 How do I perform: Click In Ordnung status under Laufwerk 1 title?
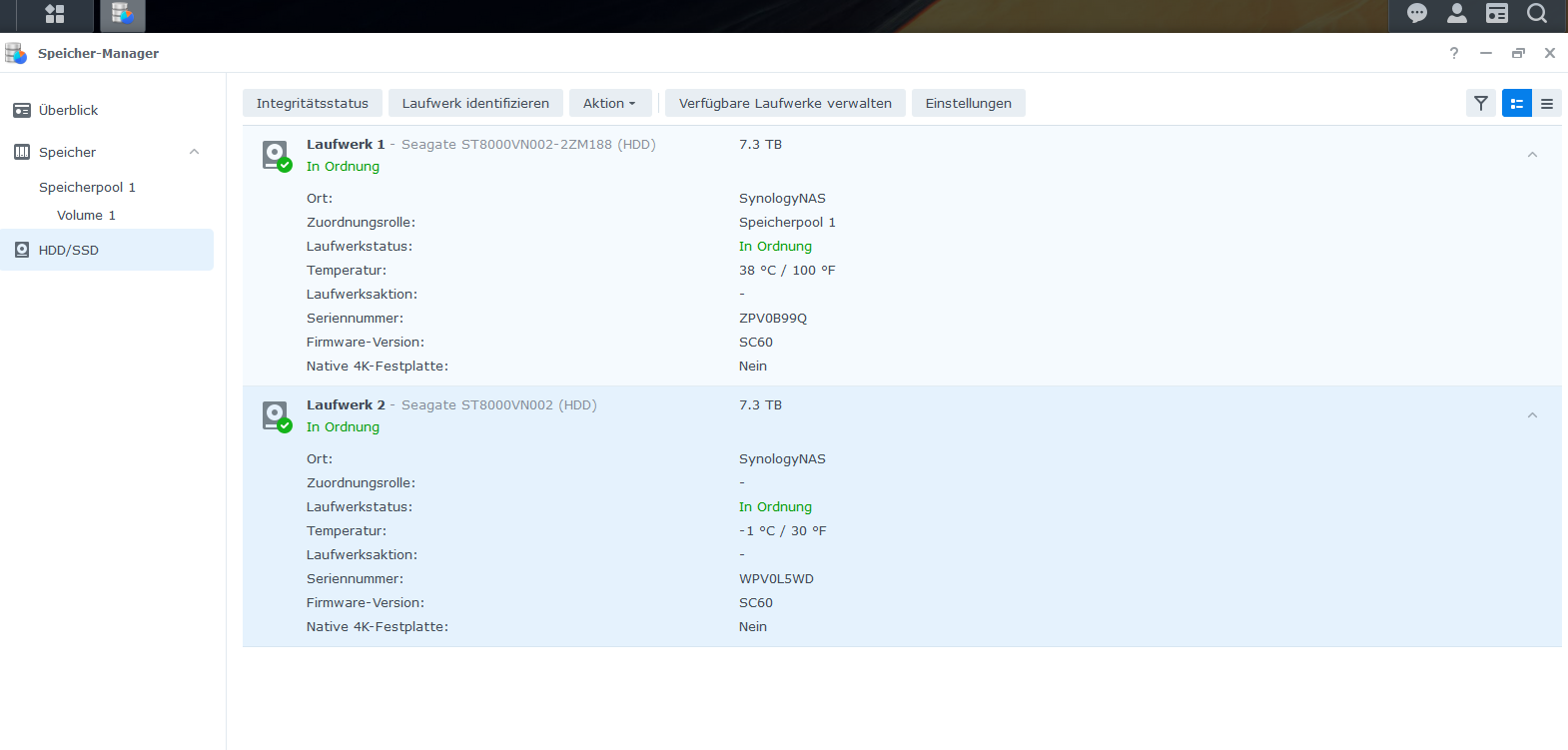tap(343, 166)
